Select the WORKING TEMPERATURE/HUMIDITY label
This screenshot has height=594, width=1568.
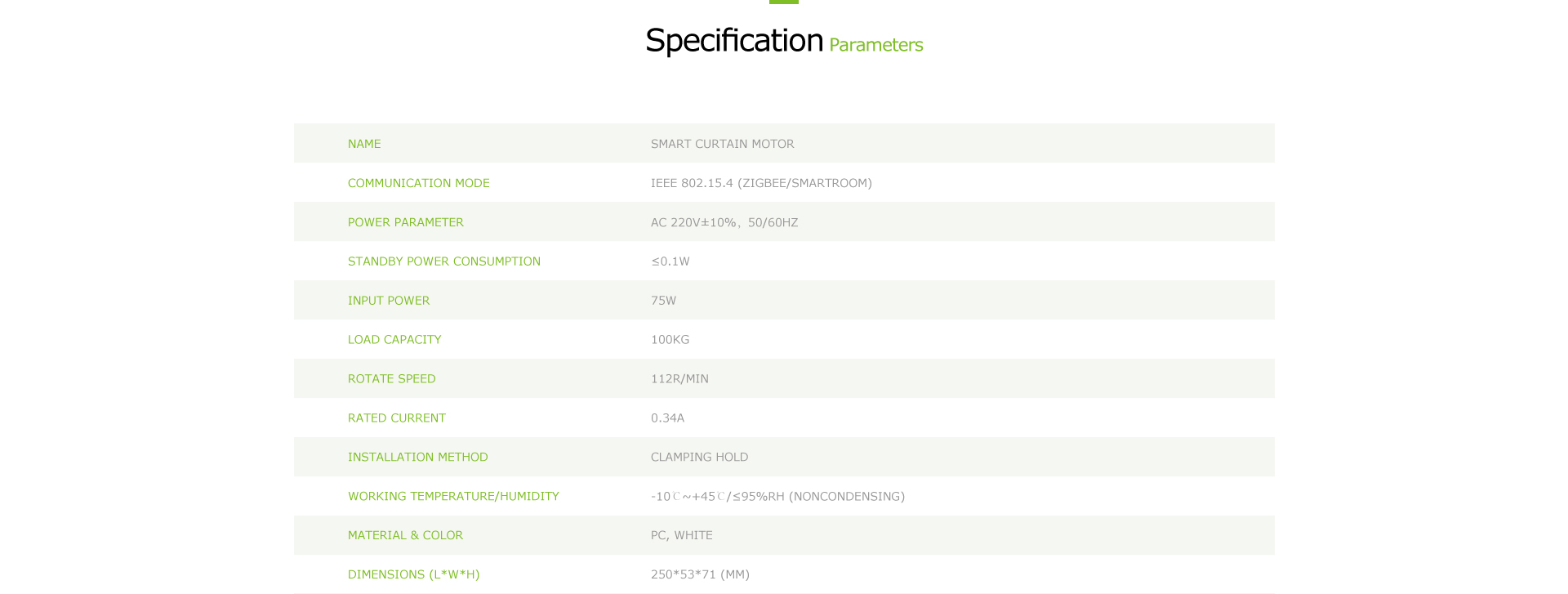453,497
